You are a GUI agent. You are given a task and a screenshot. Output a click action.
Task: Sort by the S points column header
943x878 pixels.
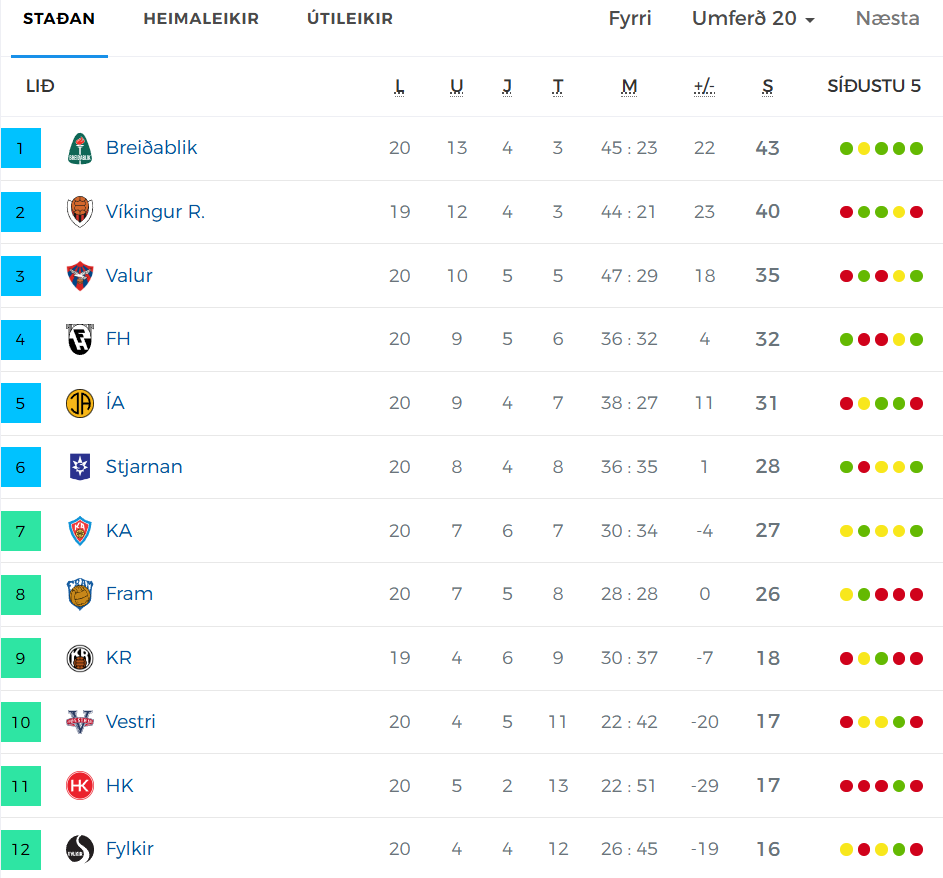[767, 87]
